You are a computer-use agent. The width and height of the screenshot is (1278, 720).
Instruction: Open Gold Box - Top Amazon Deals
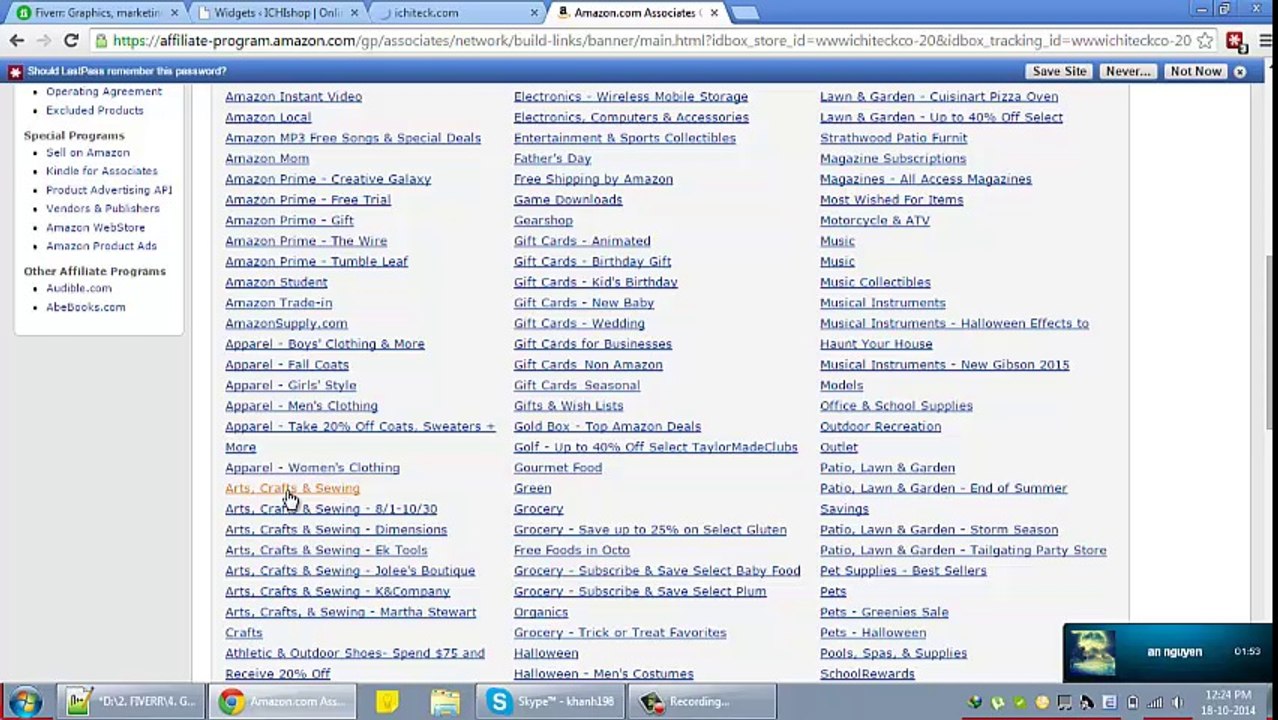coord(607,426)
